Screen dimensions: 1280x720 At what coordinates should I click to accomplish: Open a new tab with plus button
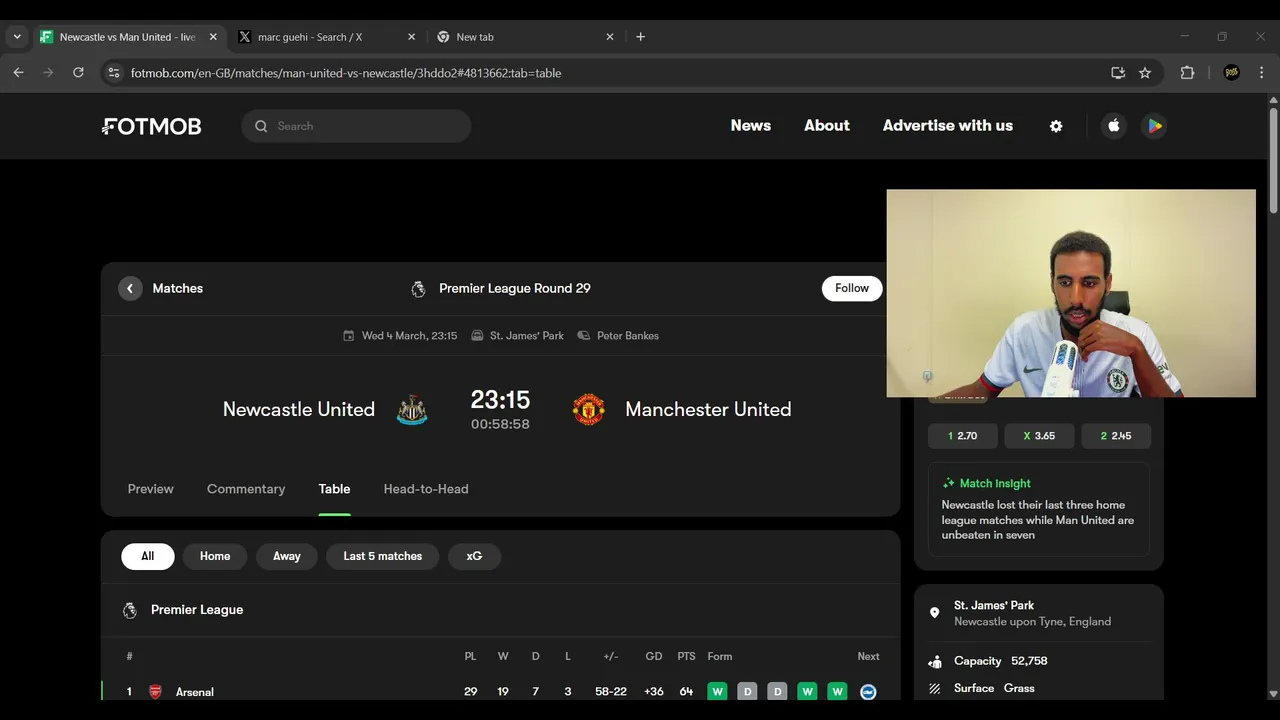point(641,37)
